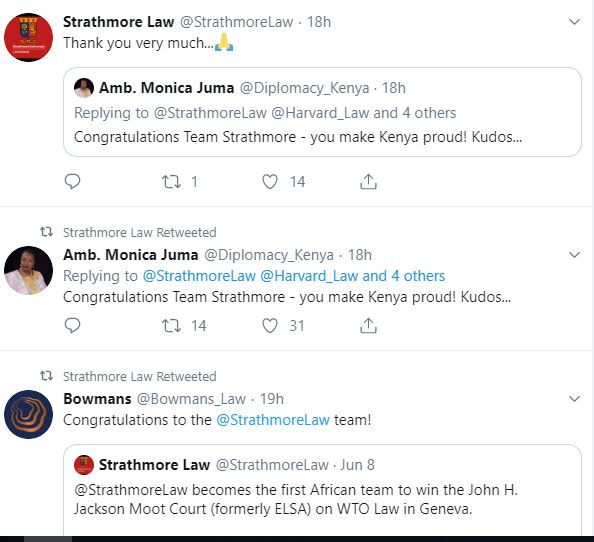
Task: Click the Bowmans account name
Action: (97, 399)
